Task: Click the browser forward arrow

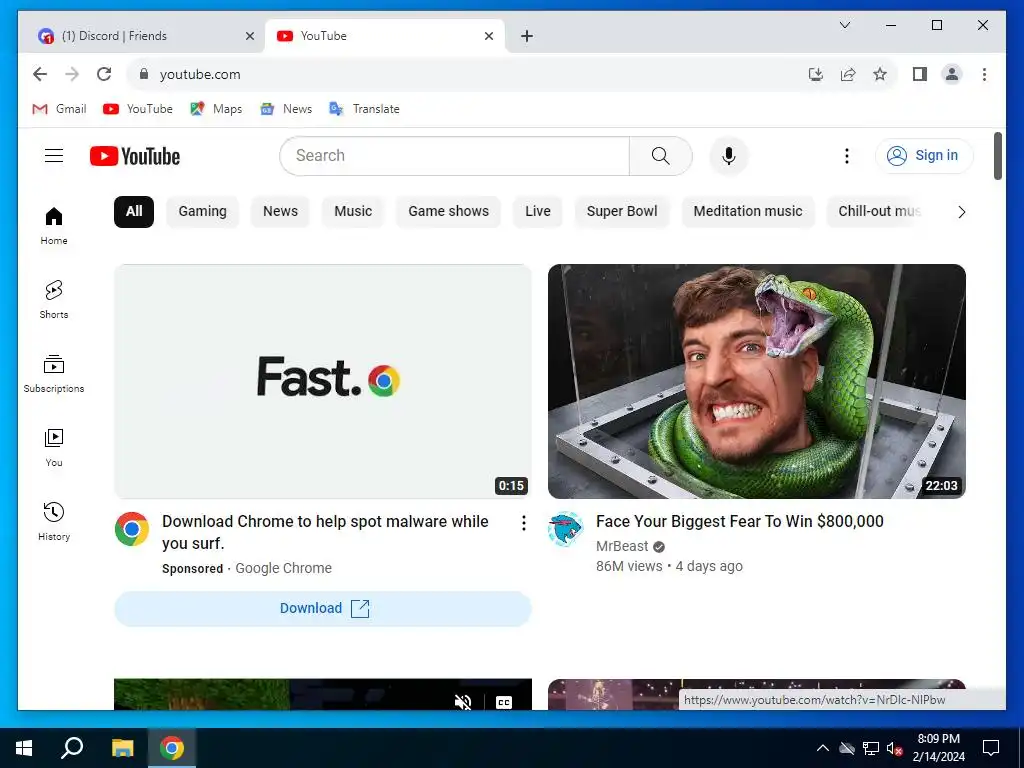Action: point(72,74)
